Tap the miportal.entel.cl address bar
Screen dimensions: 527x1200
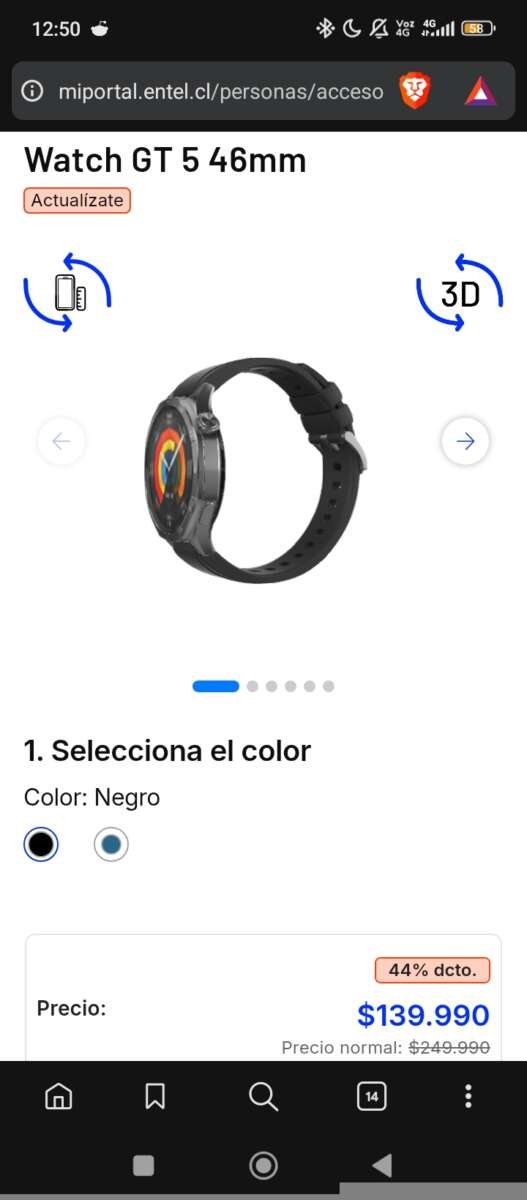click(x=221, y=92)
